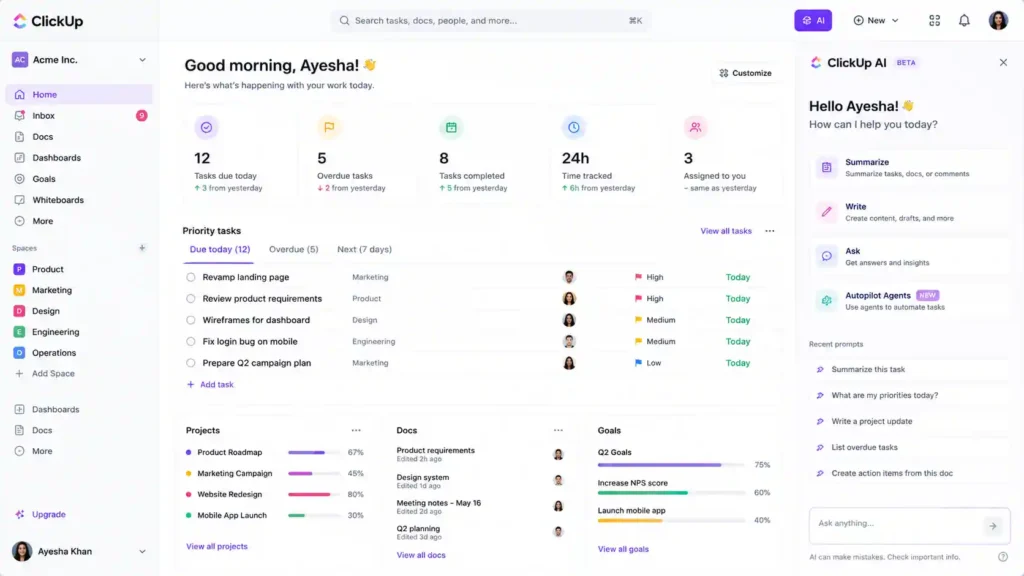Click View all tasks link
This screenshot has width=1024, height=576.
pos(726,231)
